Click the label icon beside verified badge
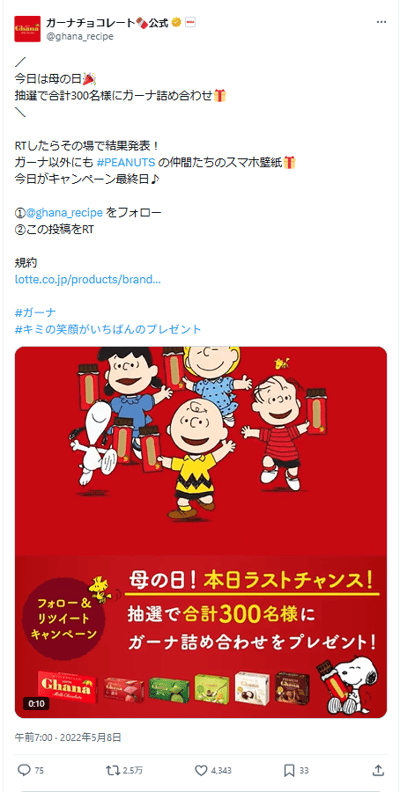400x792 pixels. 190,23
